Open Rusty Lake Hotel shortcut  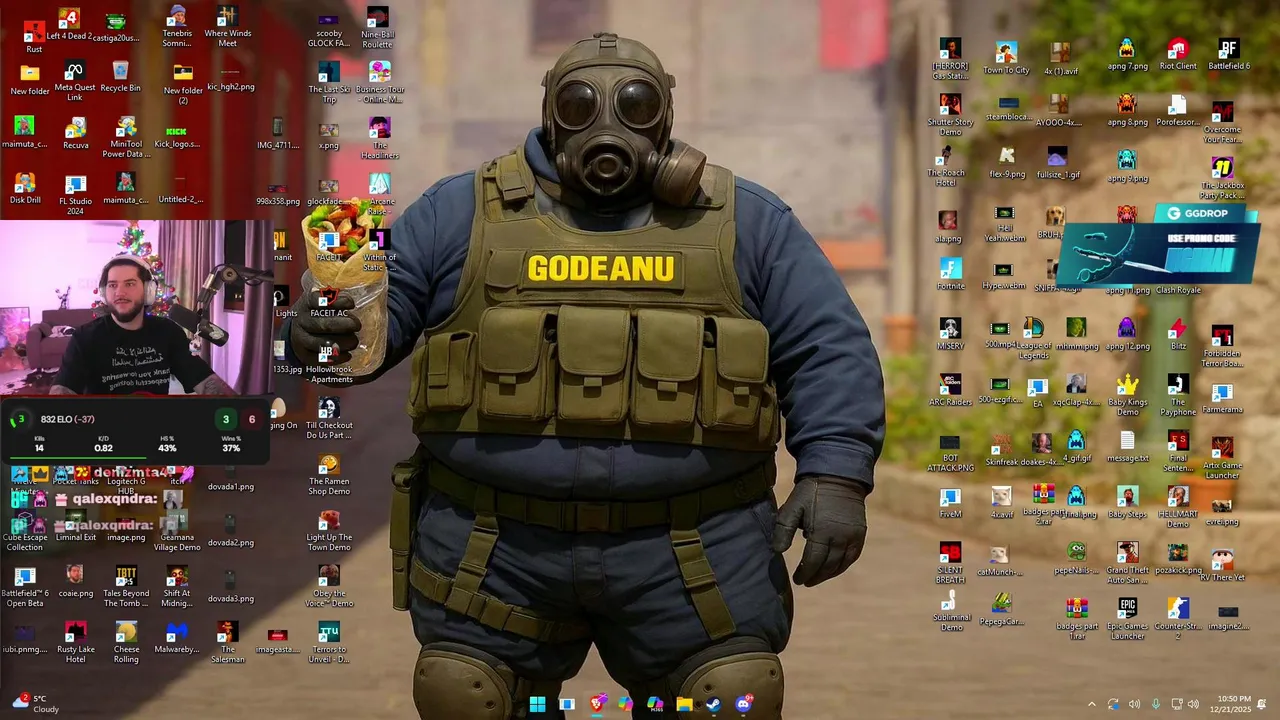pyautogui.click(x=75, y=642)
